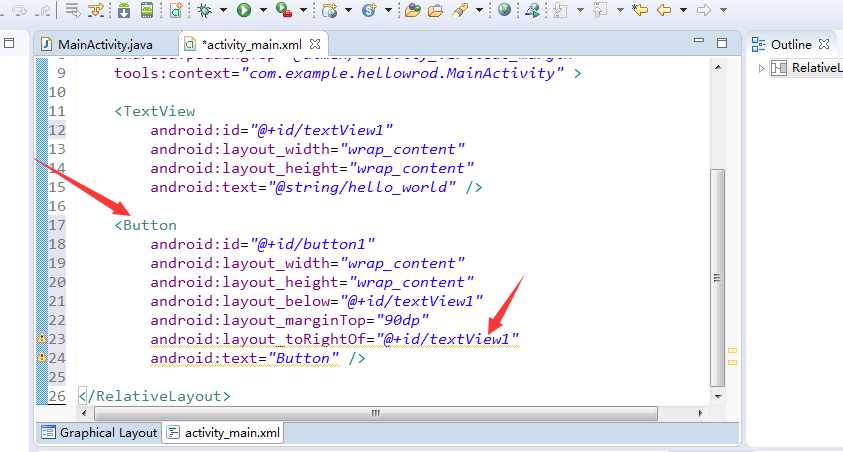Image resolution: width=843 pixels, height=452 pixels.
Task: Click the Next Annotation icon
Action: [560, 10]
